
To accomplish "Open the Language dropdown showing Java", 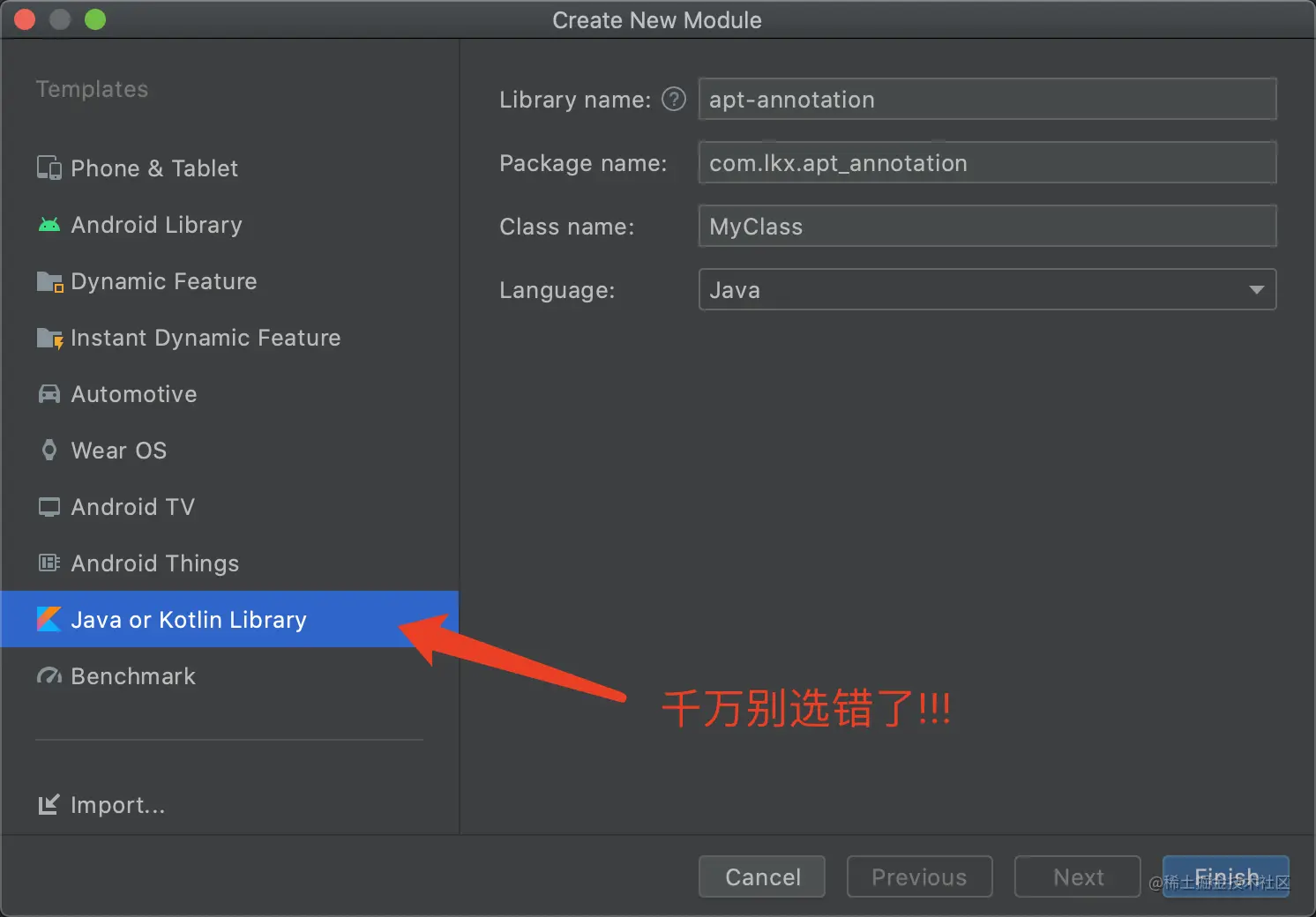I will click(x=987, y=289).
